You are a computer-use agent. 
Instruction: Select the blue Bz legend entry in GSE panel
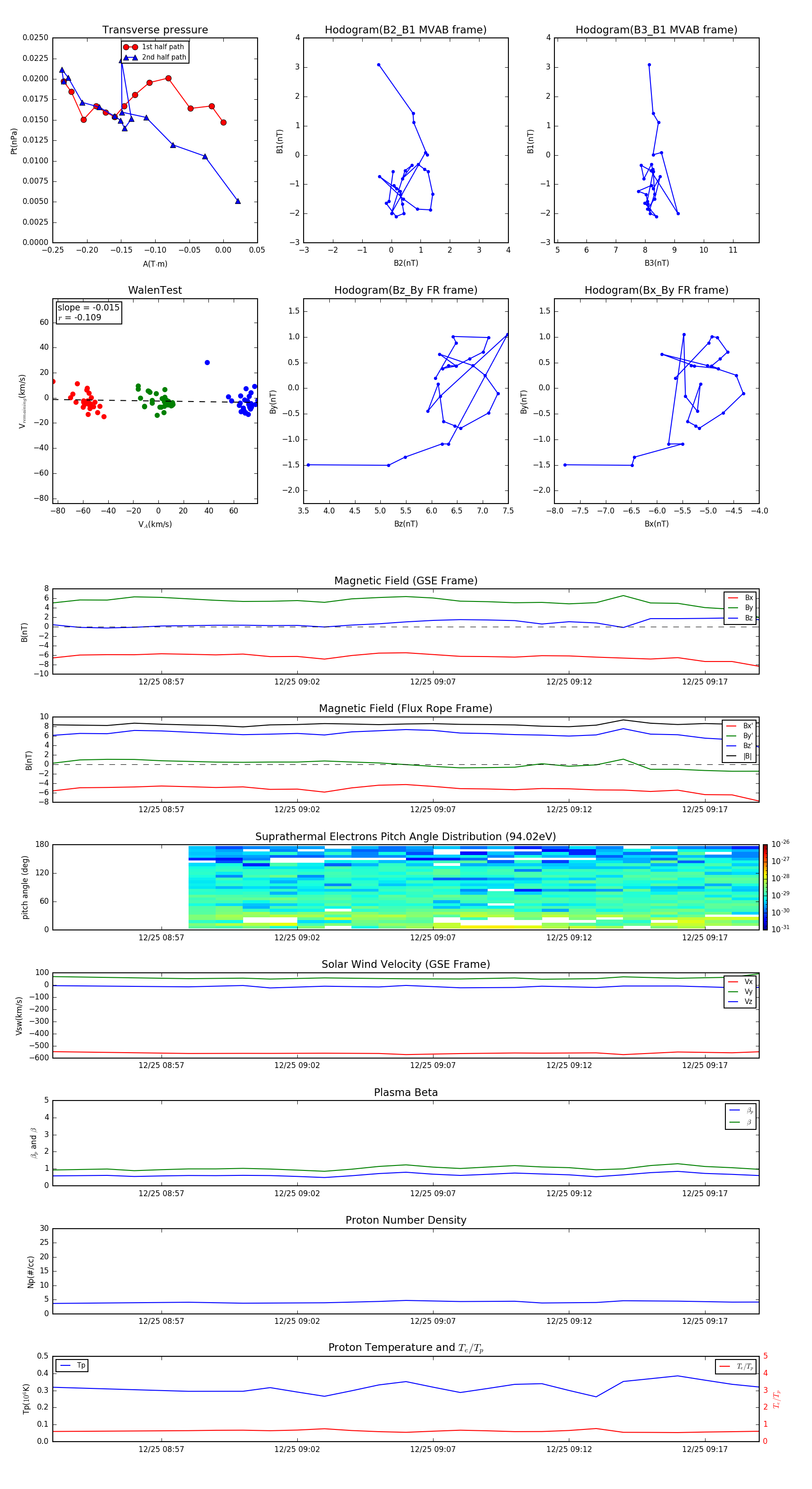[740, 618]
